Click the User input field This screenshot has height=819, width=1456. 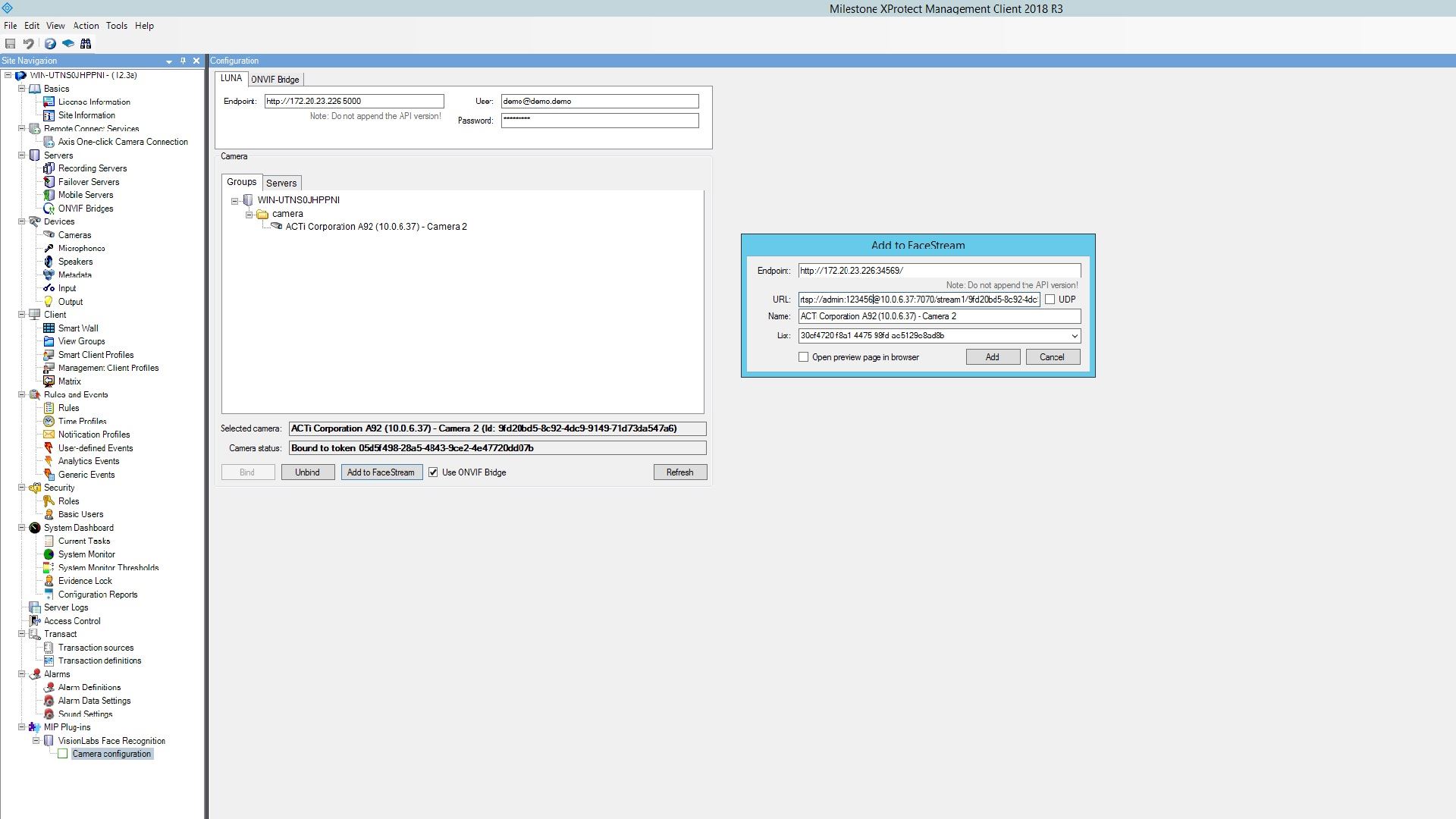(600, 102)
